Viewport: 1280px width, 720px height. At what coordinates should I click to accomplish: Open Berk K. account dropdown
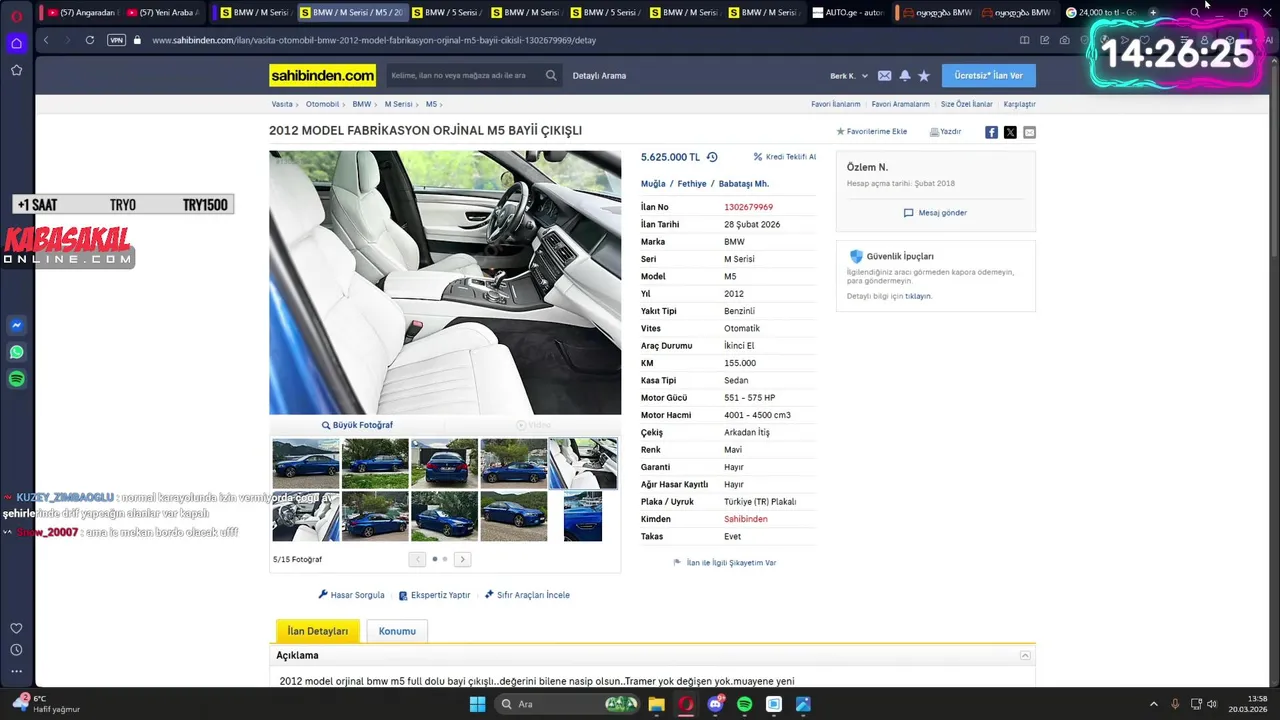(x=849, y=76)
